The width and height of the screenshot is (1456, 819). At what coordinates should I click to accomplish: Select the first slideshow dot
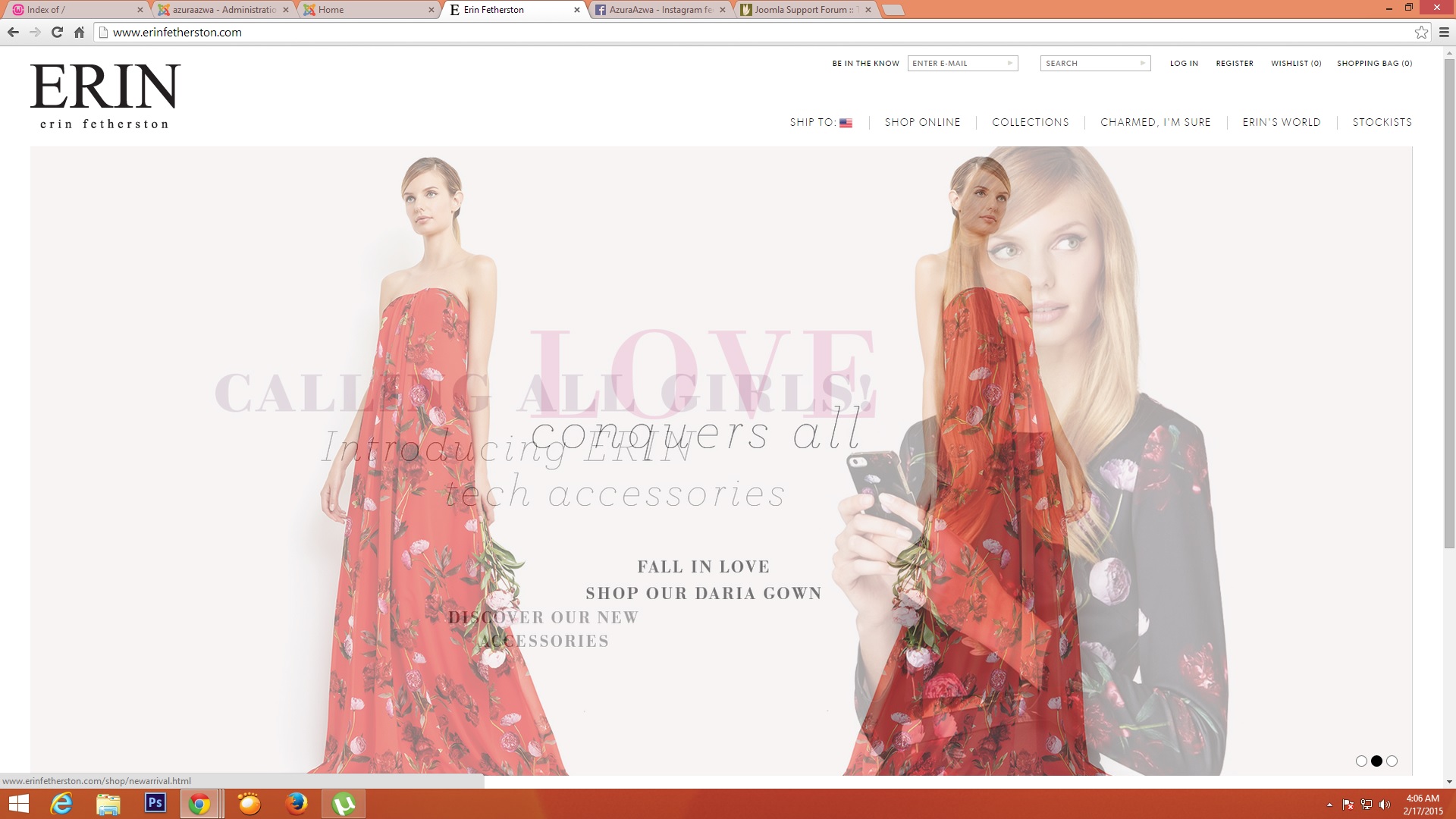tap(1361, 761)
